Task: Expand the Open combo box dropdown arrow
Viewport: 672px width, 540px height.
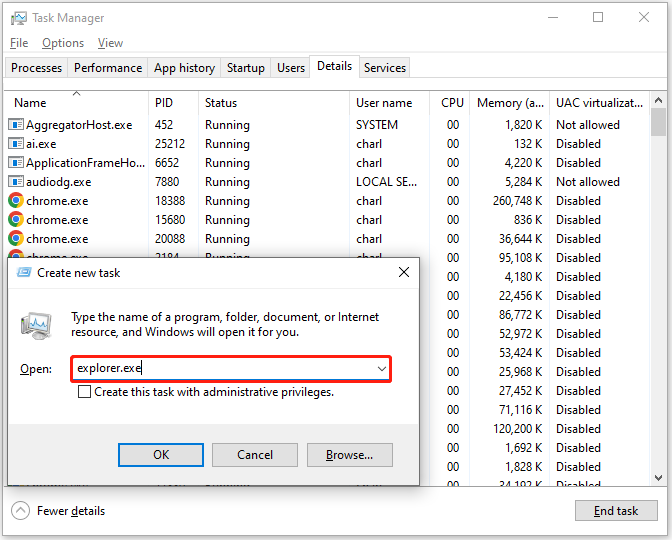Action: coord(381,369)
